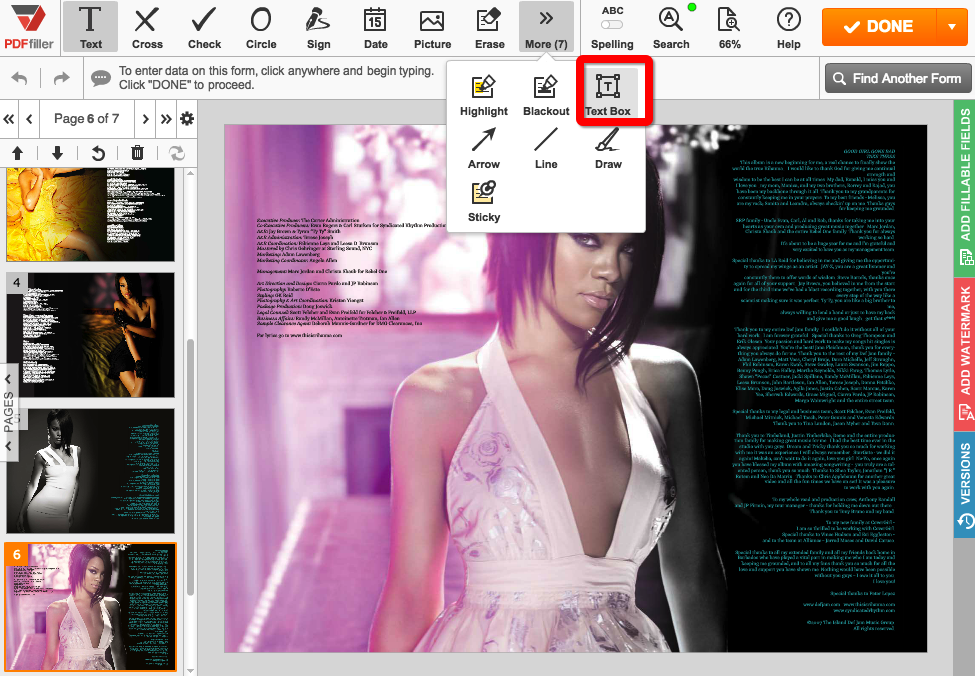Toggle the Spelling check switch
975x676 pixels.
[612, 24]
